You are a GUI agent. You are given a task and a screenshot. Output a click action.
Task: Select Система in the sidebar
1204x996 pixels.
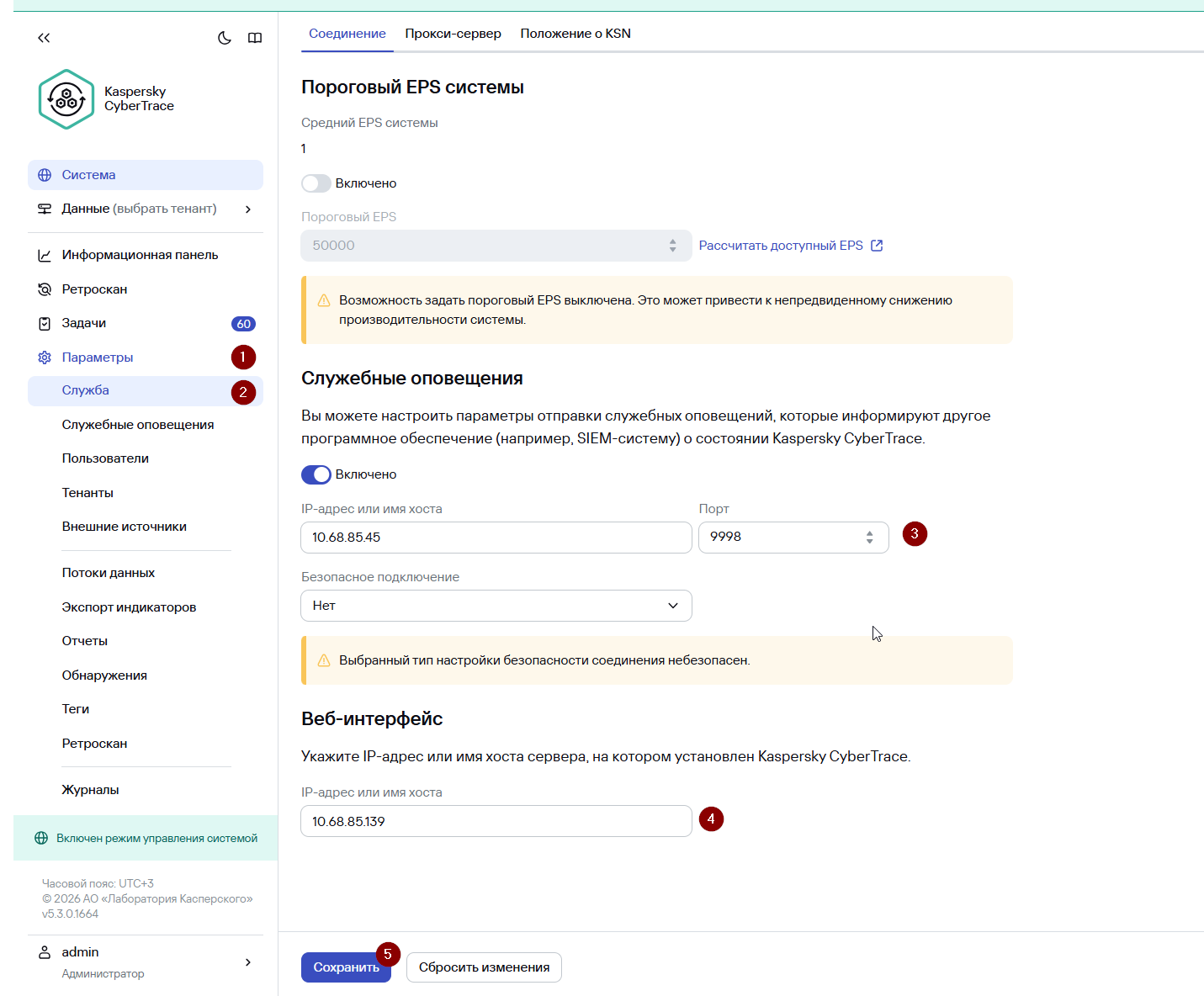point(146,175)
